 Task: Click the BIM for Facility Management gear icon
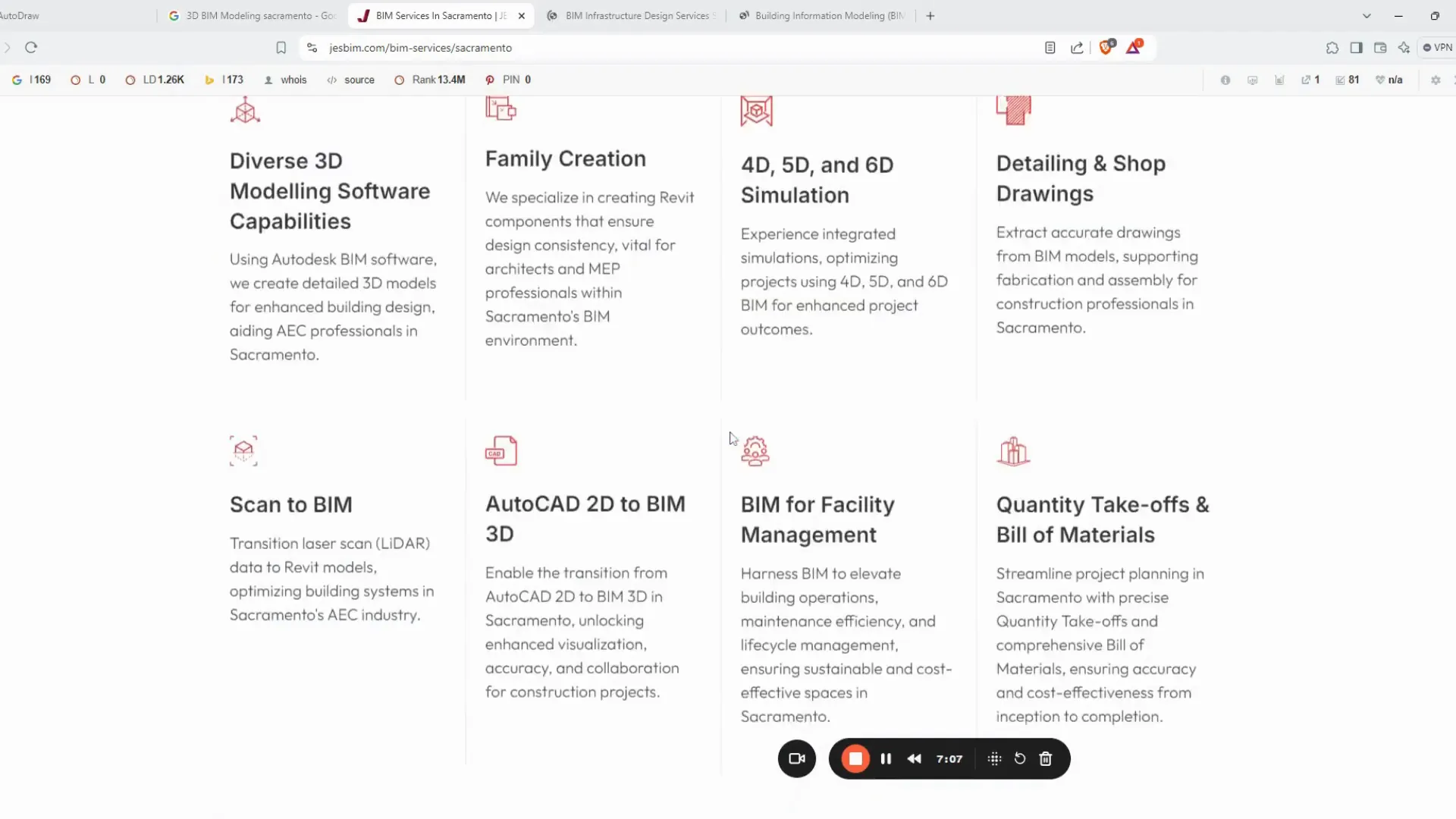755,450
